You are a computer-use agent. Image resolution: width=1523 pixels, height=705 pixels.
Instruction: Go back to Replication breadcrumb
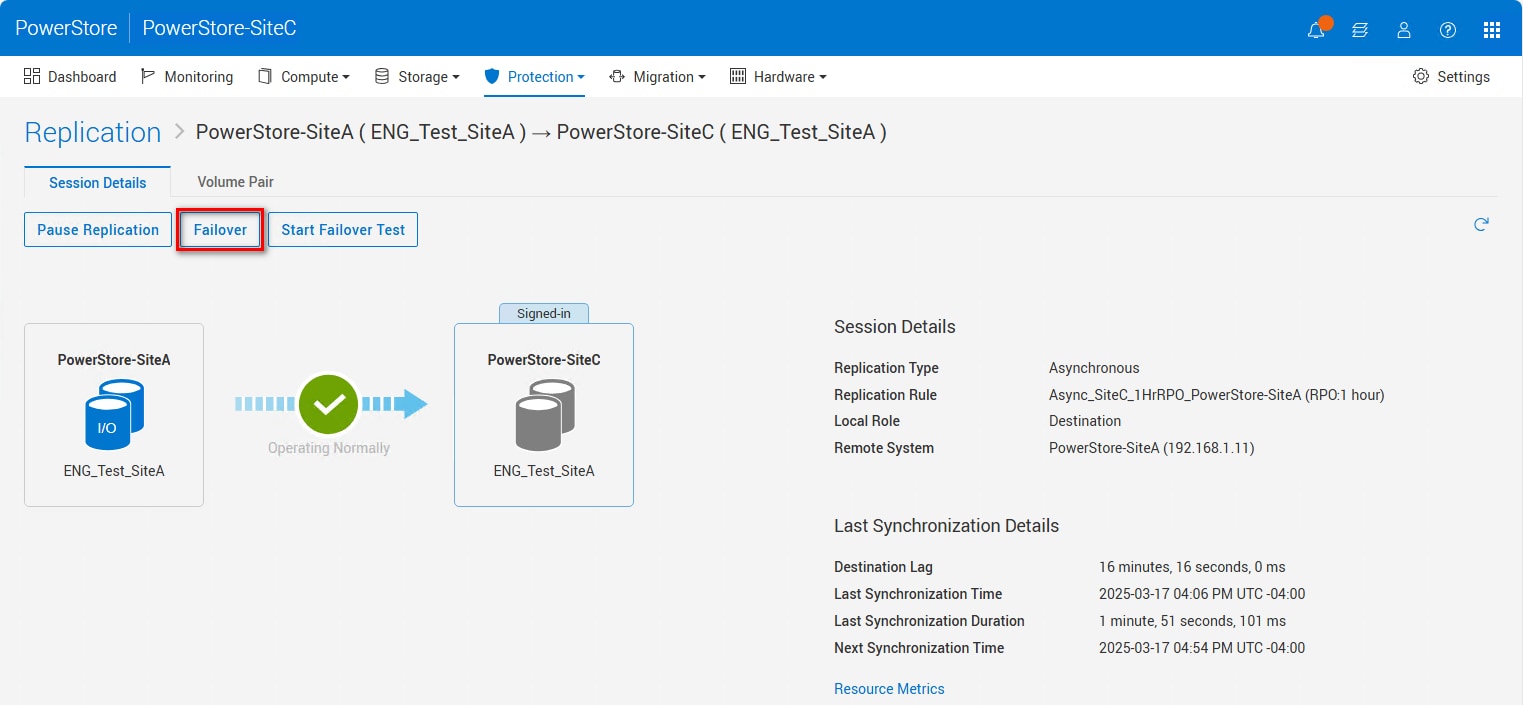click(x=93, y=132)
